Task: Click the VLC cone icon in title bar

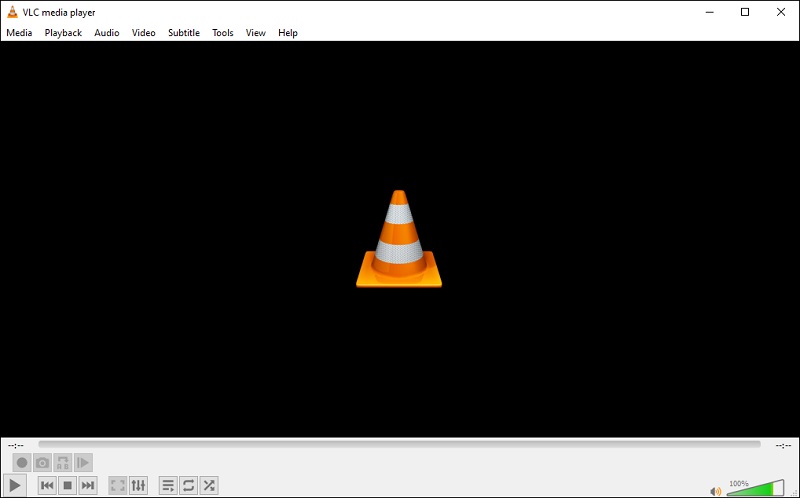Action: 12,12
